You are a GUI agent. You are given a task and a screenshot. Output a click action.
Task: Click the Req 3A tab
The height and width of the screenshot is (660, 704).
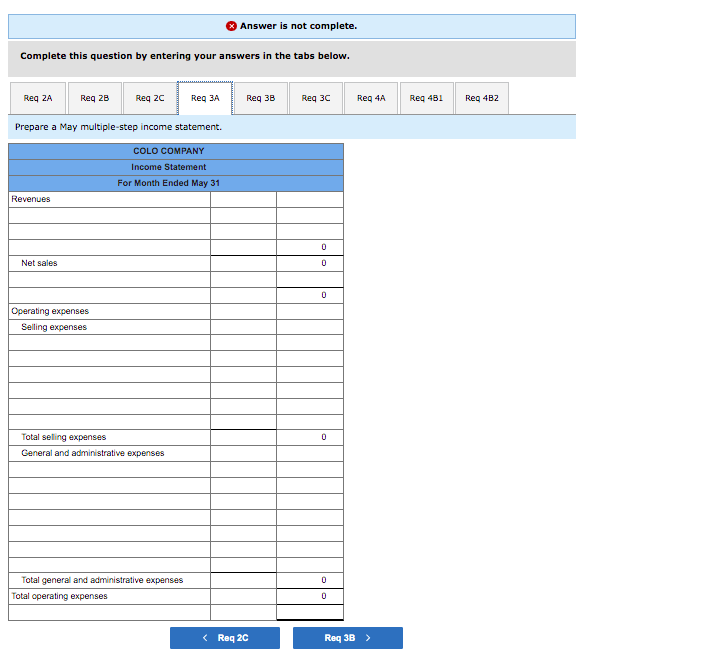click(x=205, y=98)
